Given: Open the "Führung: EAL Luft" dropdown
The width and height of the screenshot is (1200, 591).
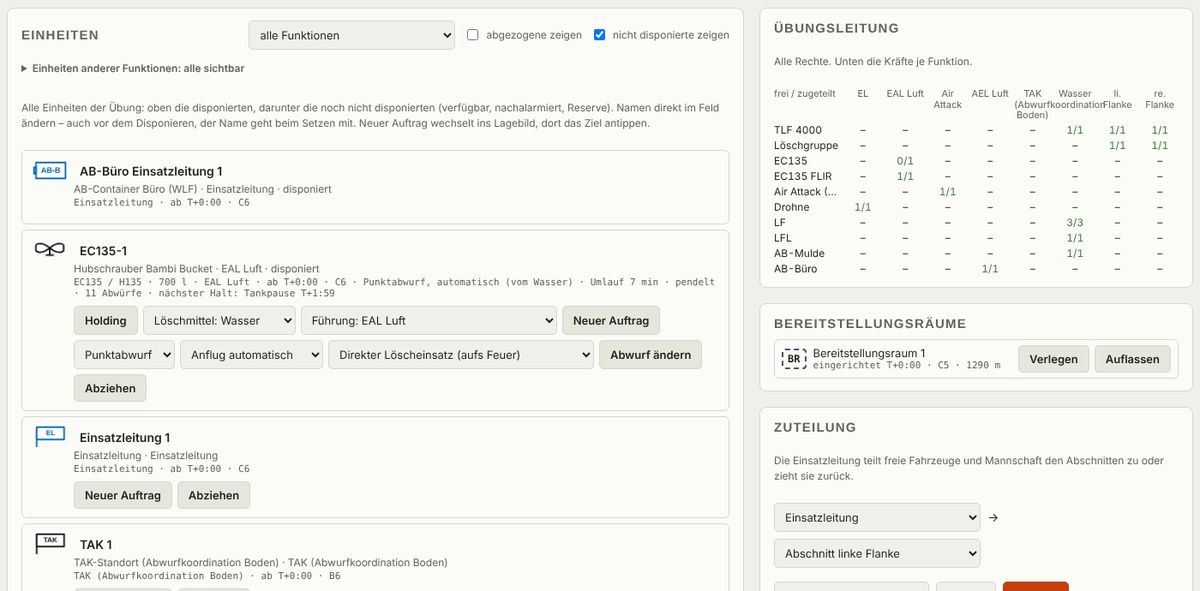Looking at the screenshot, I should tap(429, 320).
